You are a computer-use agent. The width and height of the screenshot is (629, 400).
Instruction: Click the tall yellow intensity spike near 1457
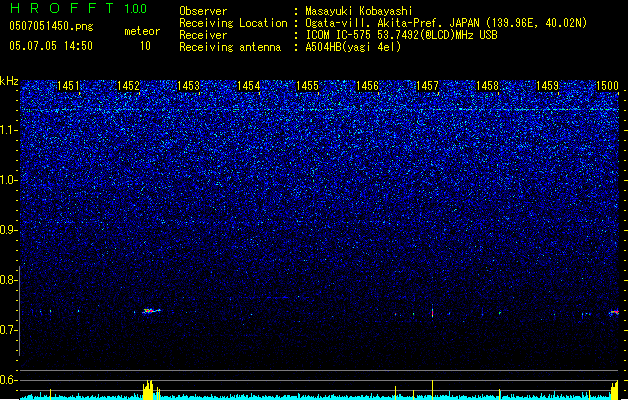point(432,390)
